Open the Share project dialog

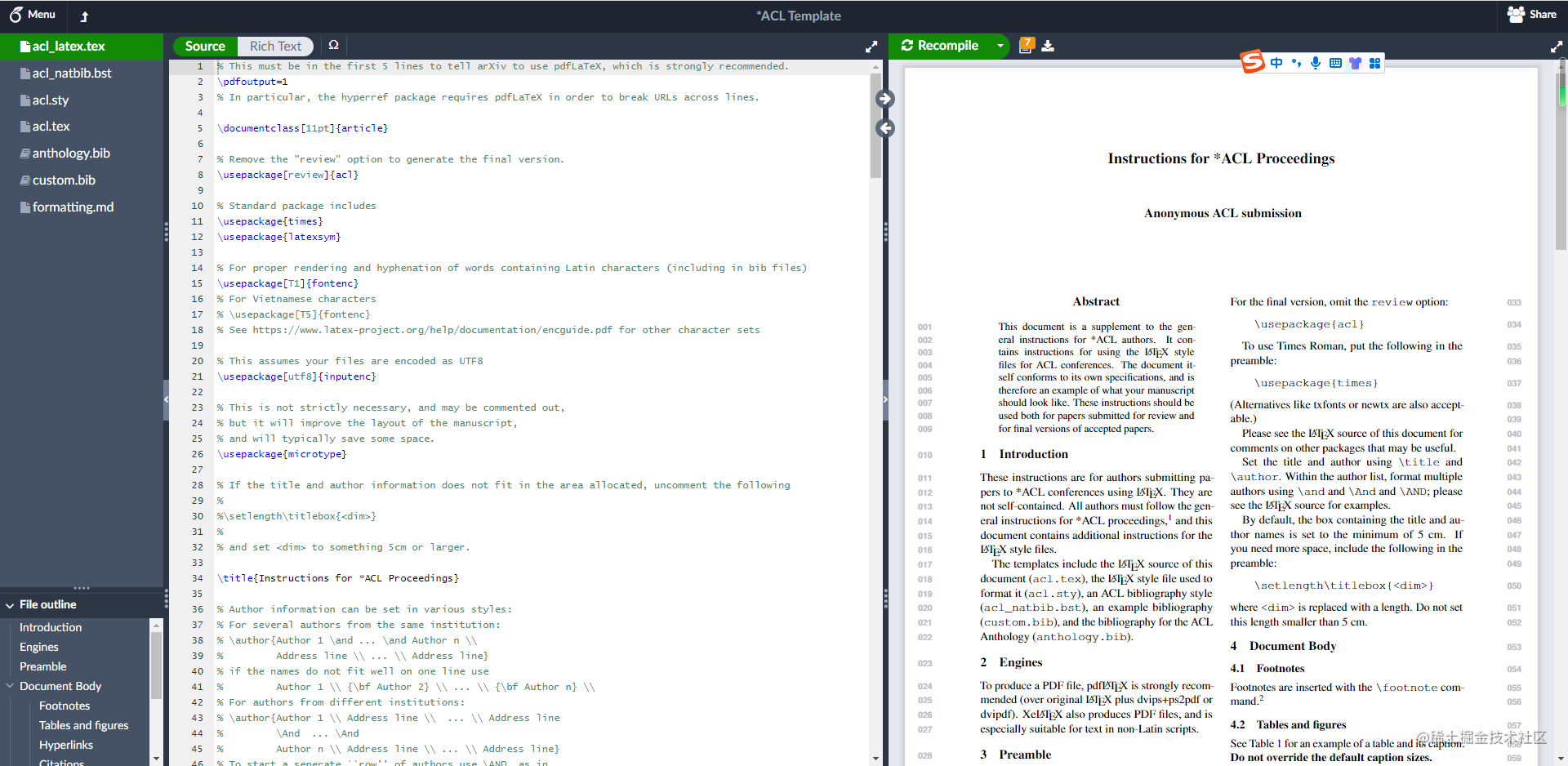(1532, 14)
